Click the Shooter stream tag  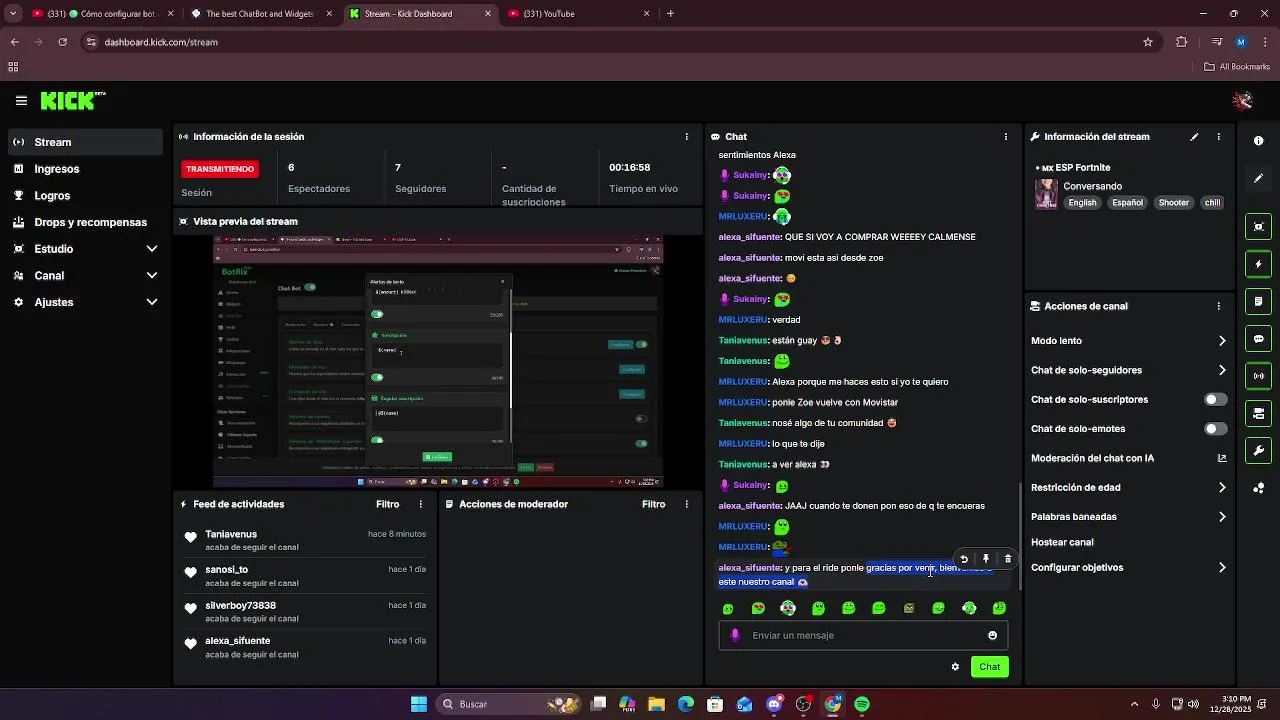point(1173,203)
